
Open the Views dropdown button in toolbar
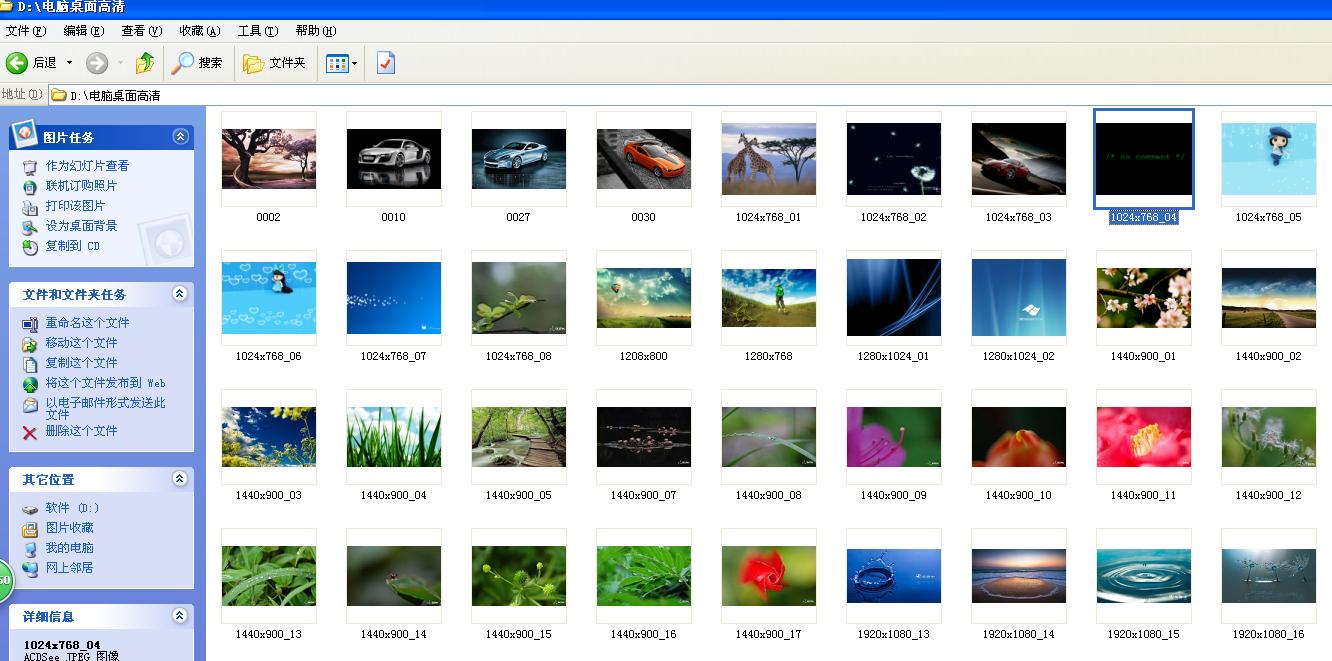click(x=341, y=63)
